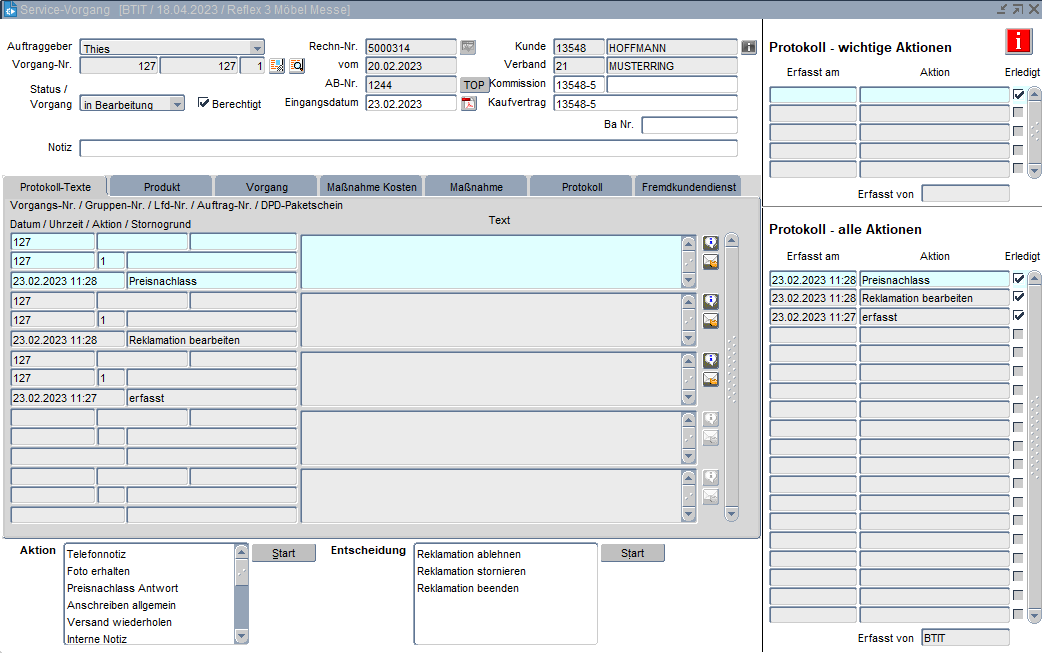Toggle Erledigt checkbox for Reklamation bearbeiten

1018,297
